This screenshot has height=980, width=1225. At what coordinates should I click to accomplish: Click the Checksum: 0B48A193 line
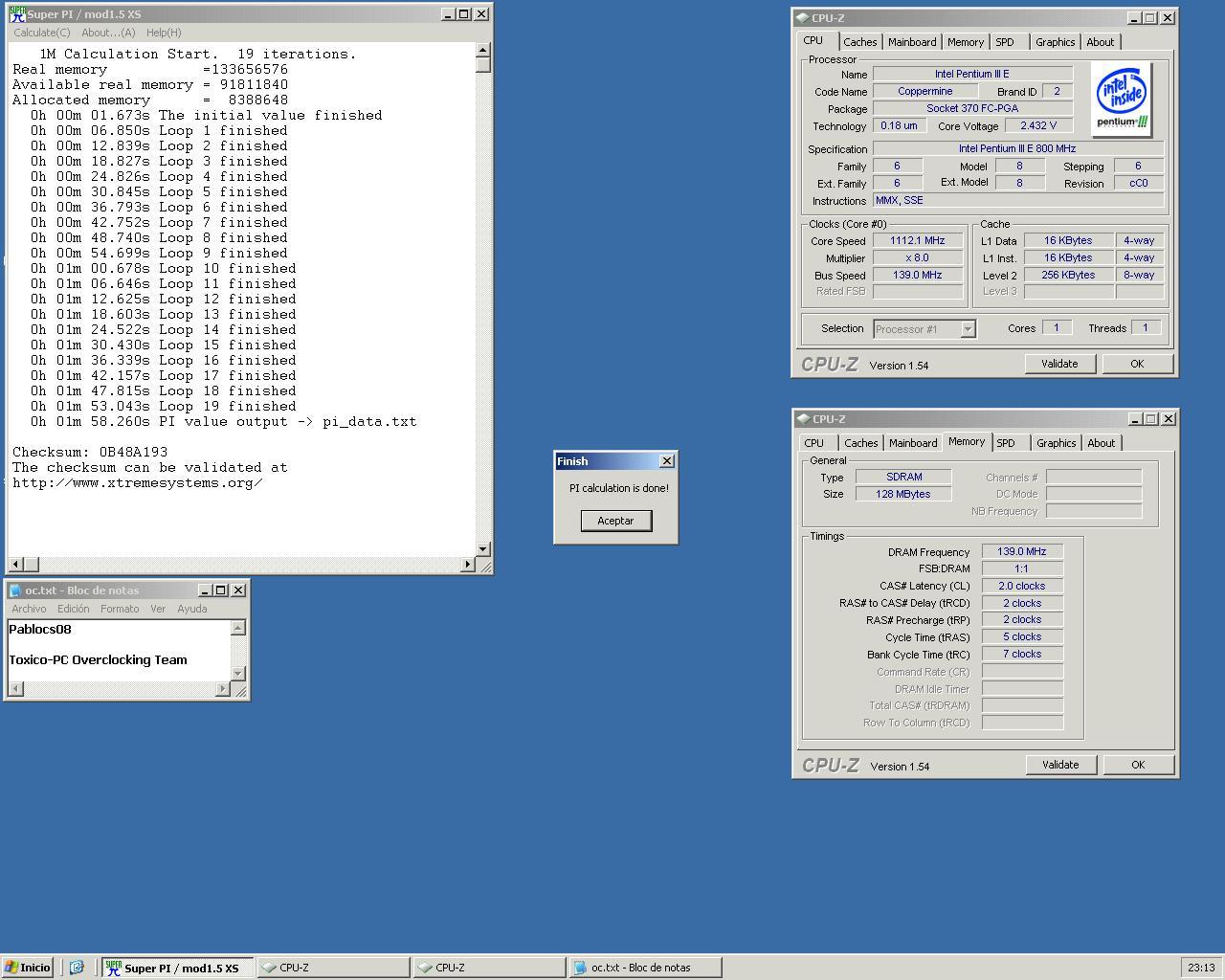click(x=90, y=452)
